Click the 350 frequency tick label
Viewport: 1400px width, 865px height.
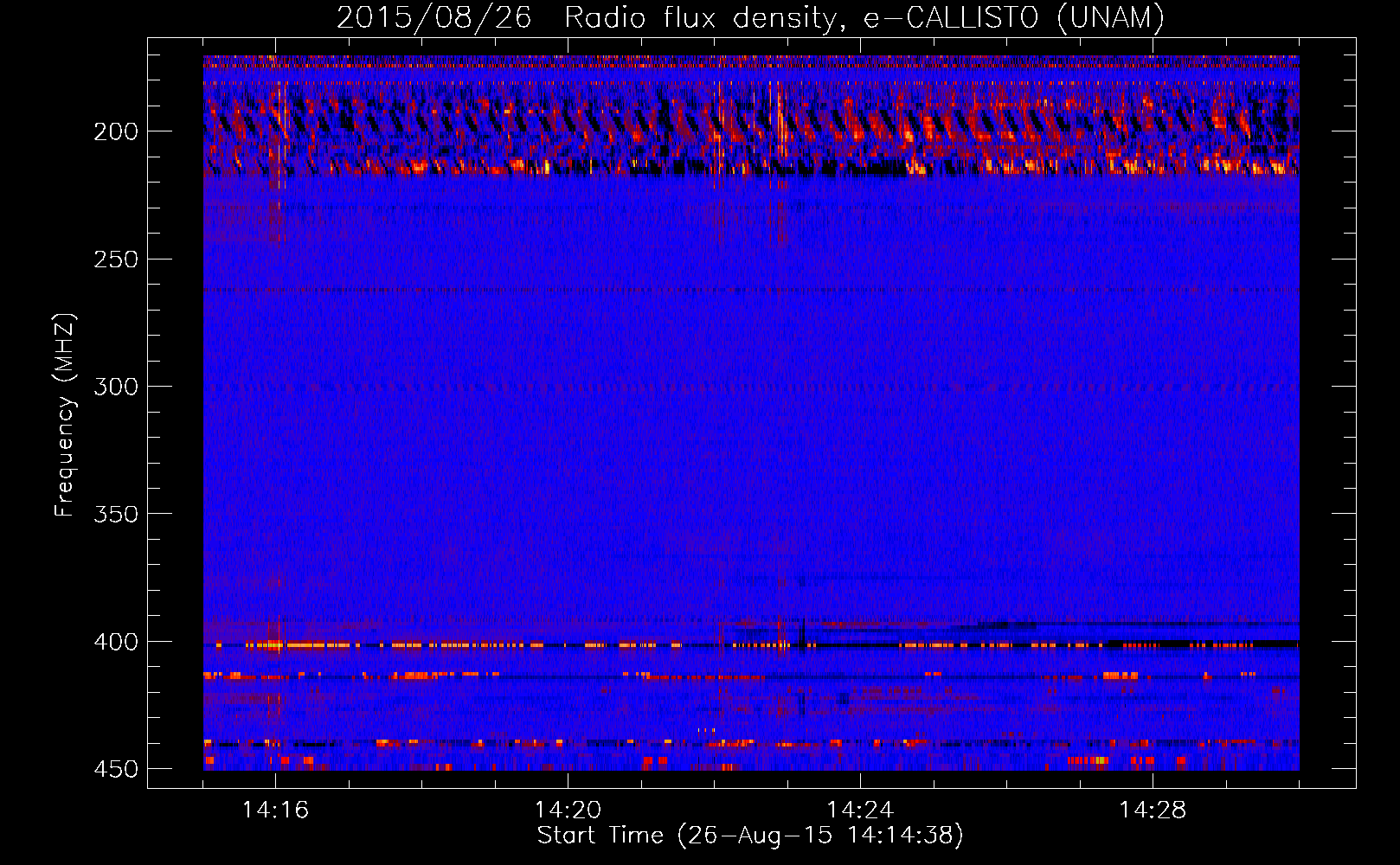[x=116, y=514]
